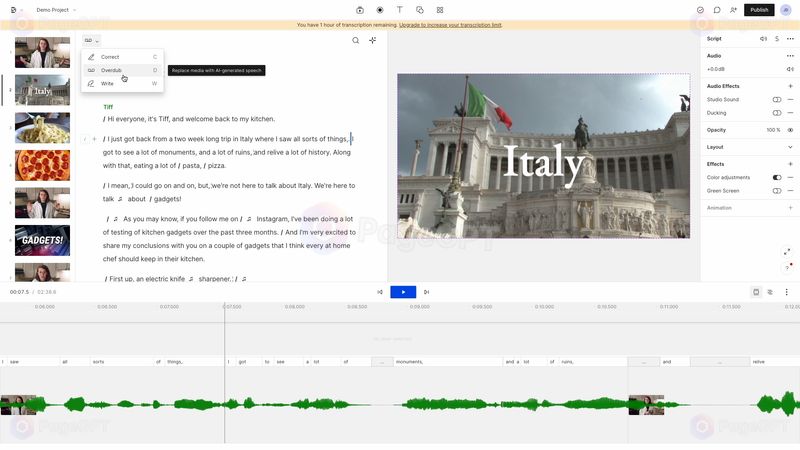800x450 pixels.
Task: Add a new visual effect
Action: (790, 164)
